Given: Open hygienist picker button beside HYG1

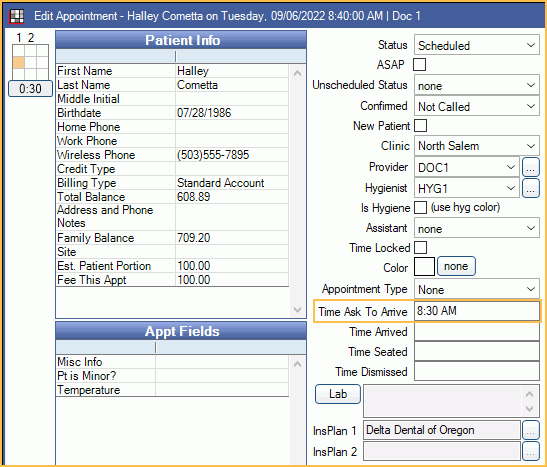Looking at the screenshot, I should coord(530,188).
